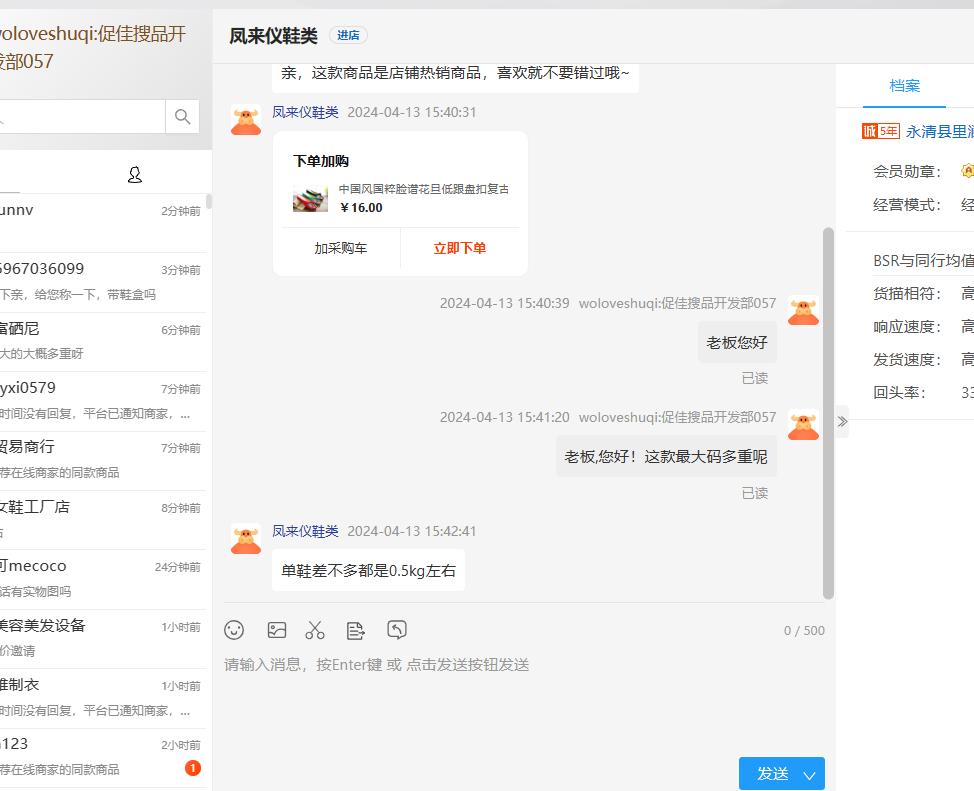The height and width of the screenshot is (791, 974).
Task: Open conversation from 2 minutes ago
Action: pyautogui.click(x=102, y=223)
